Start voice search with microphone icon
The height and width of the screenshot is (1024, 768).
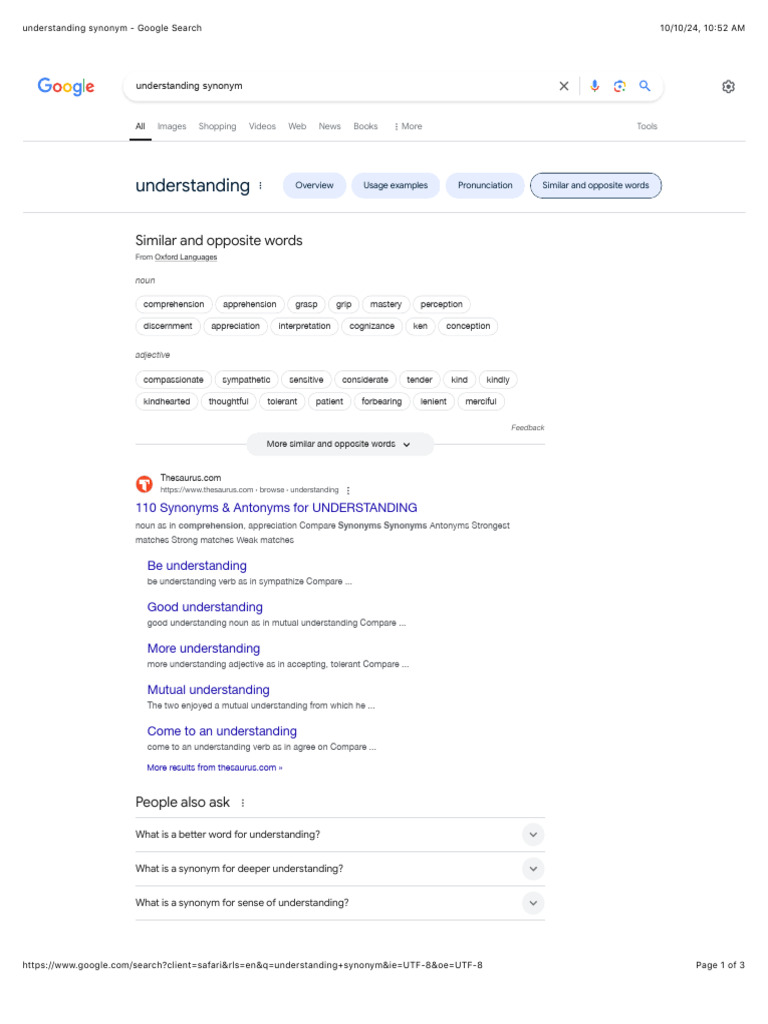595,86
